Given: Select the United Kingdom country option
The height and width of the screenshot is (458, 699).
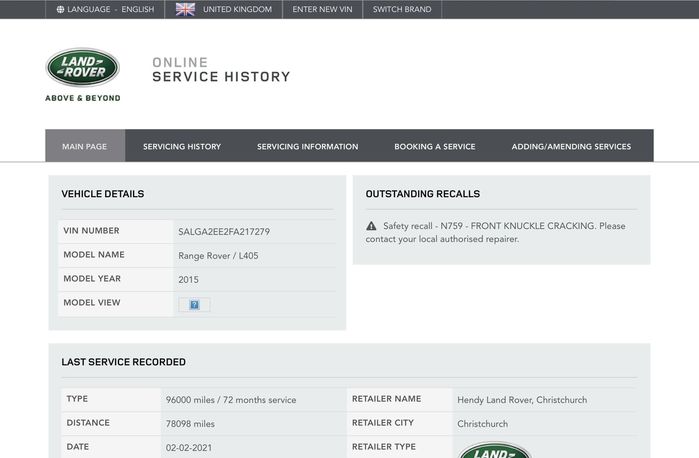Looking at the screenshot, I should coord(224,9).
